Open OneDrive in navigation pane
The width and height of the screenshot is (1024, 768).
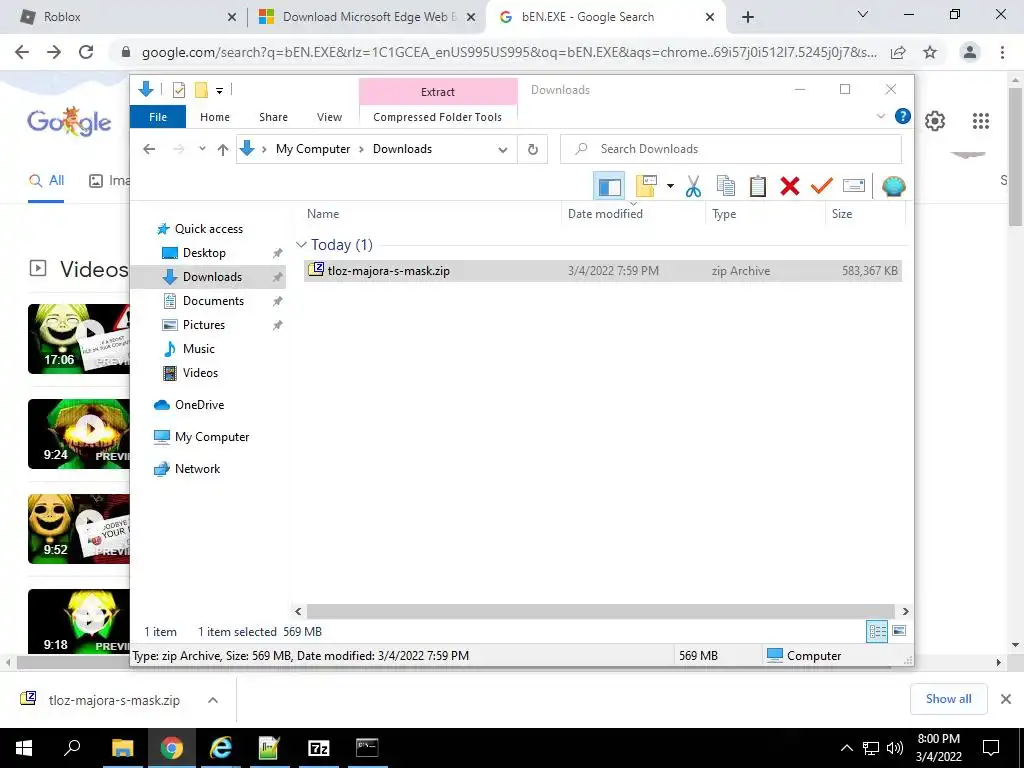pos(199,405)
